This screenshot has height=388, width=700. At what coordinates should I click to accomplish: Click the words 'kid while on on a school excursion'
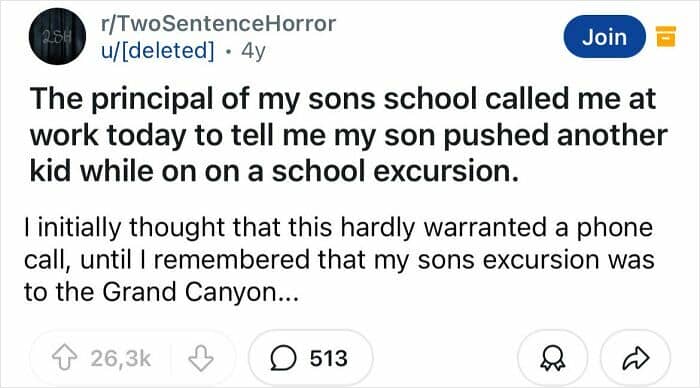click(x=274, y=171)
